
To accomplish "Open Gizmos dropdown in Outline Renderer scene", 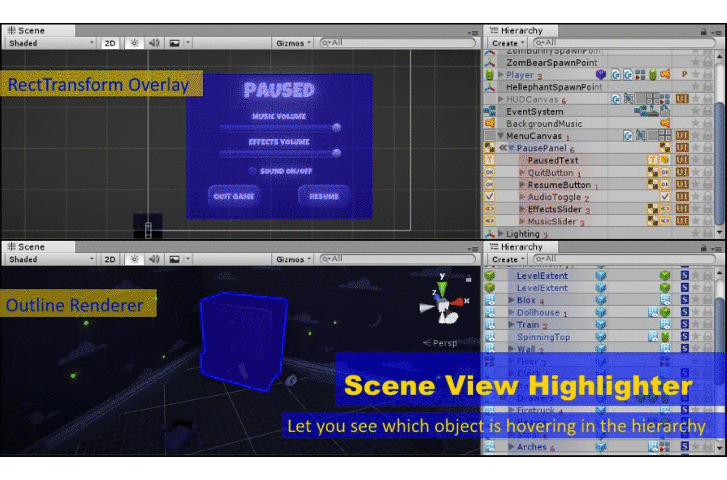I will 293,259.
